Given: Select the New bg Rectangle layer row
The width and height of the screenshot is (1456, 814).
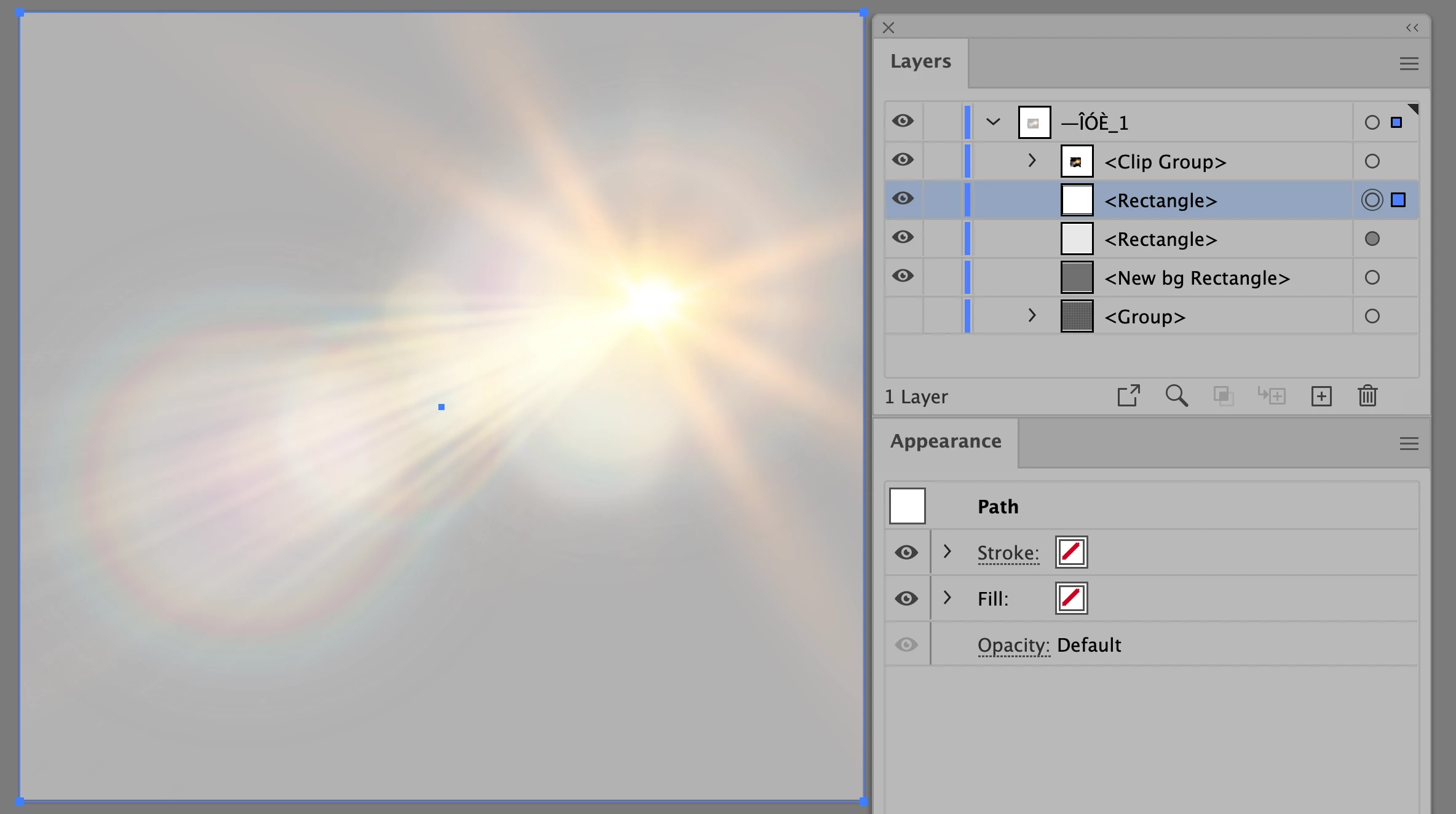Looking at the screenshot, I should [1196, 278].
